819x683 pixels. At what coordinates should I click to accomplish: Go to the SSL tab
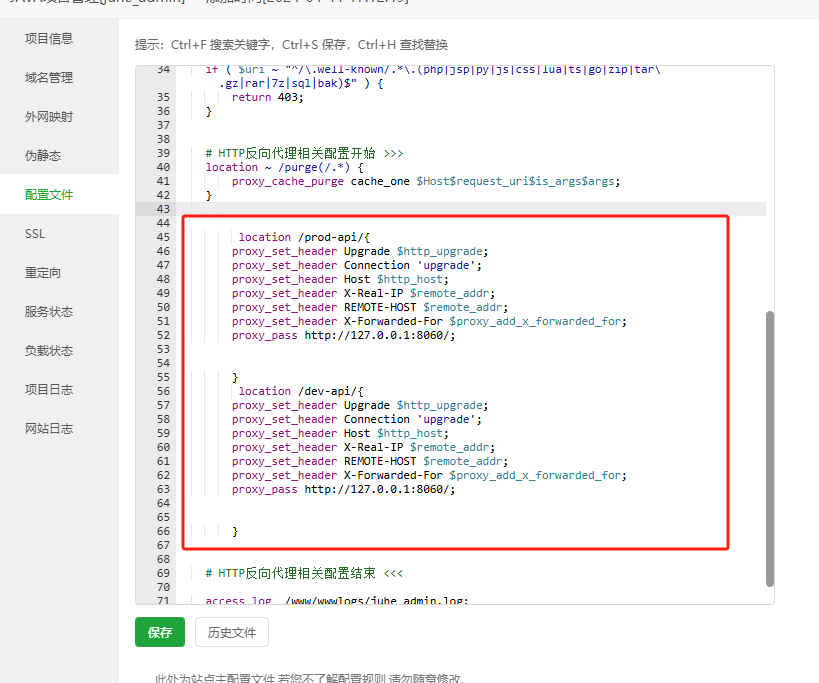(x=35, y=234)
